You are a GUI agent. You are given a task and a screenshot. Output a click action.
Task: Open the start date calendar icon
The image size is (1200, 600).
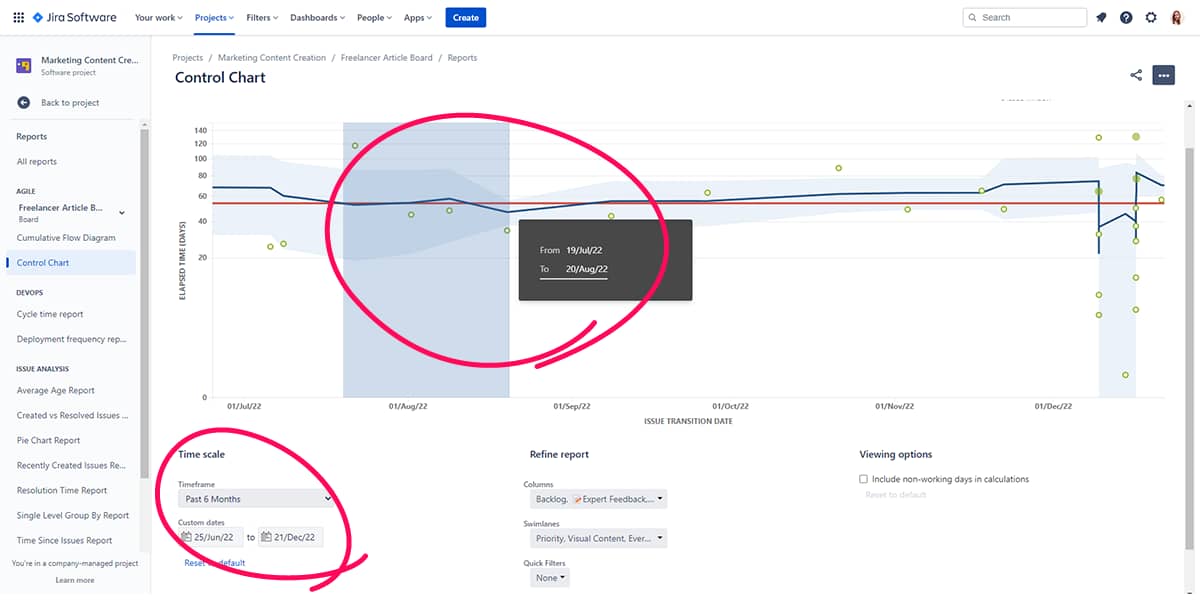point(186,538)
